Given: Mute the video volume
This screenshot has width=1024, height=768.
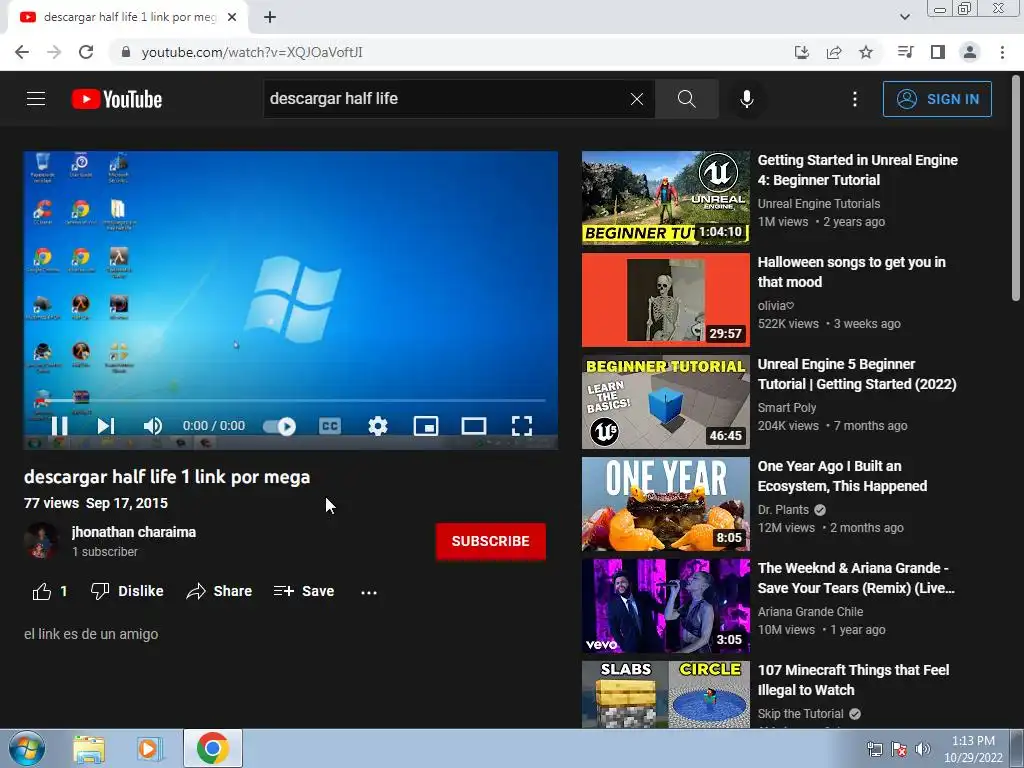Looking at the screenshot, I should tap(153, 426).
